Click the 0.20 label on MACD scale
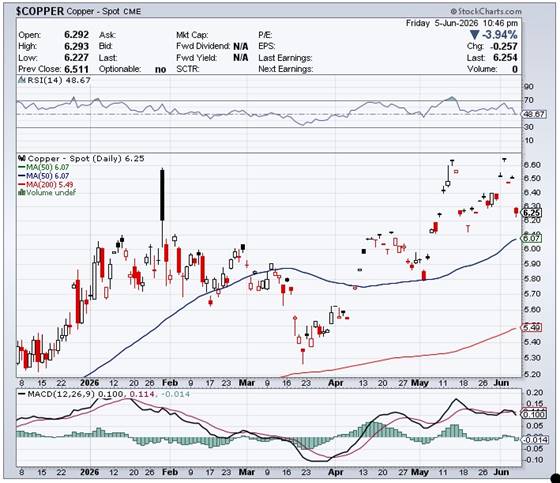 coord(534,393)
